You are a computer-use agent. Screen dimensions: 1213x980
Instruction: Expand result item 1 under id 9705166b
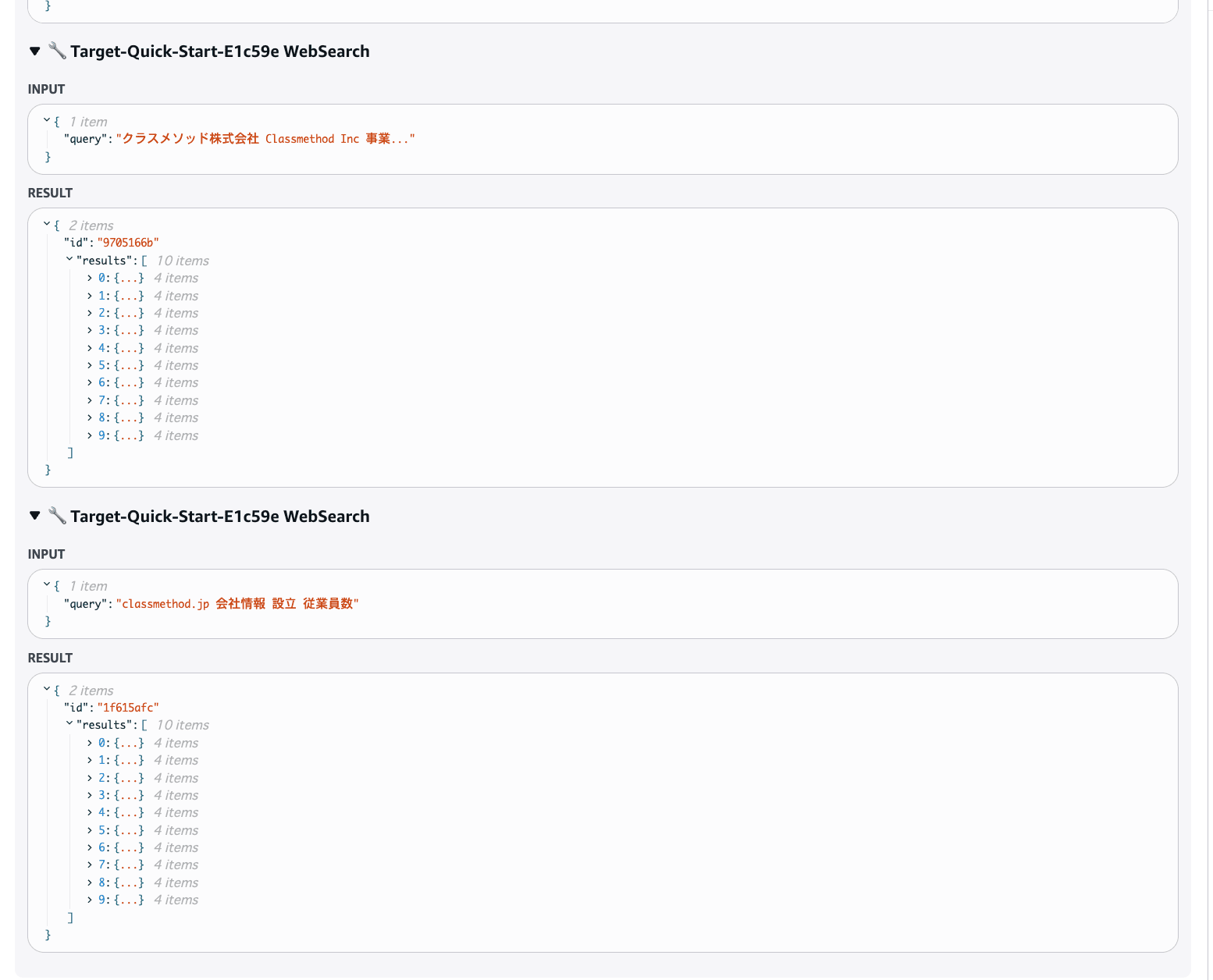(90, 296)
